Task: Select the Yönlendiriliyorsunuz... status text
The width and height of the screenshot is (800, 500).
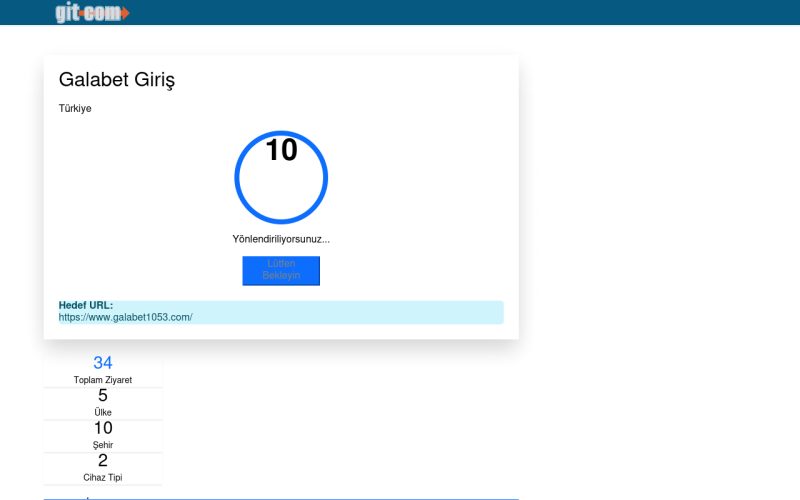Action: [x=281, y=239]
